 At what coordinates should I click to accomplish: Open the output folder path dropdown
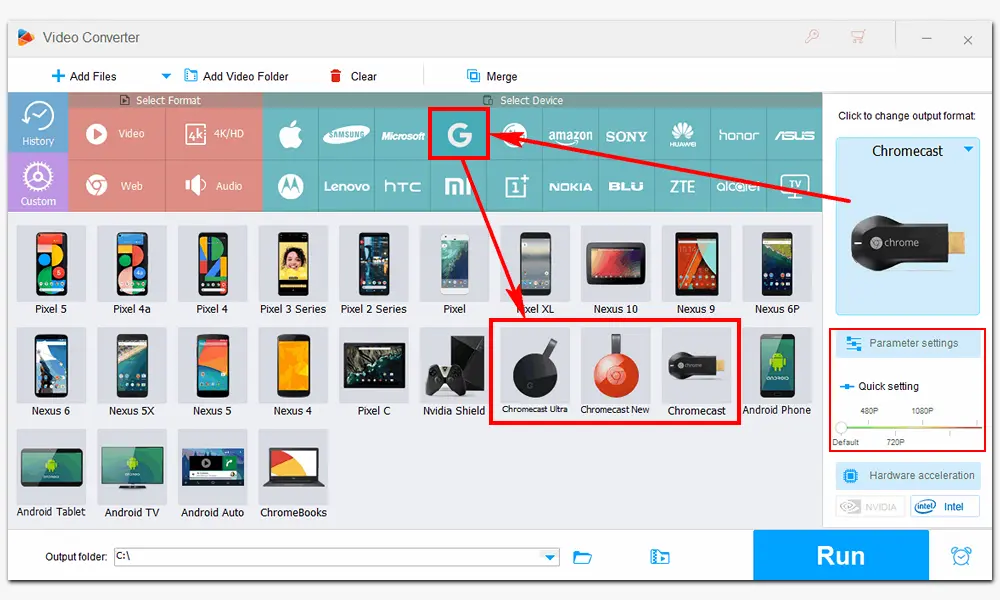[549, 557]
